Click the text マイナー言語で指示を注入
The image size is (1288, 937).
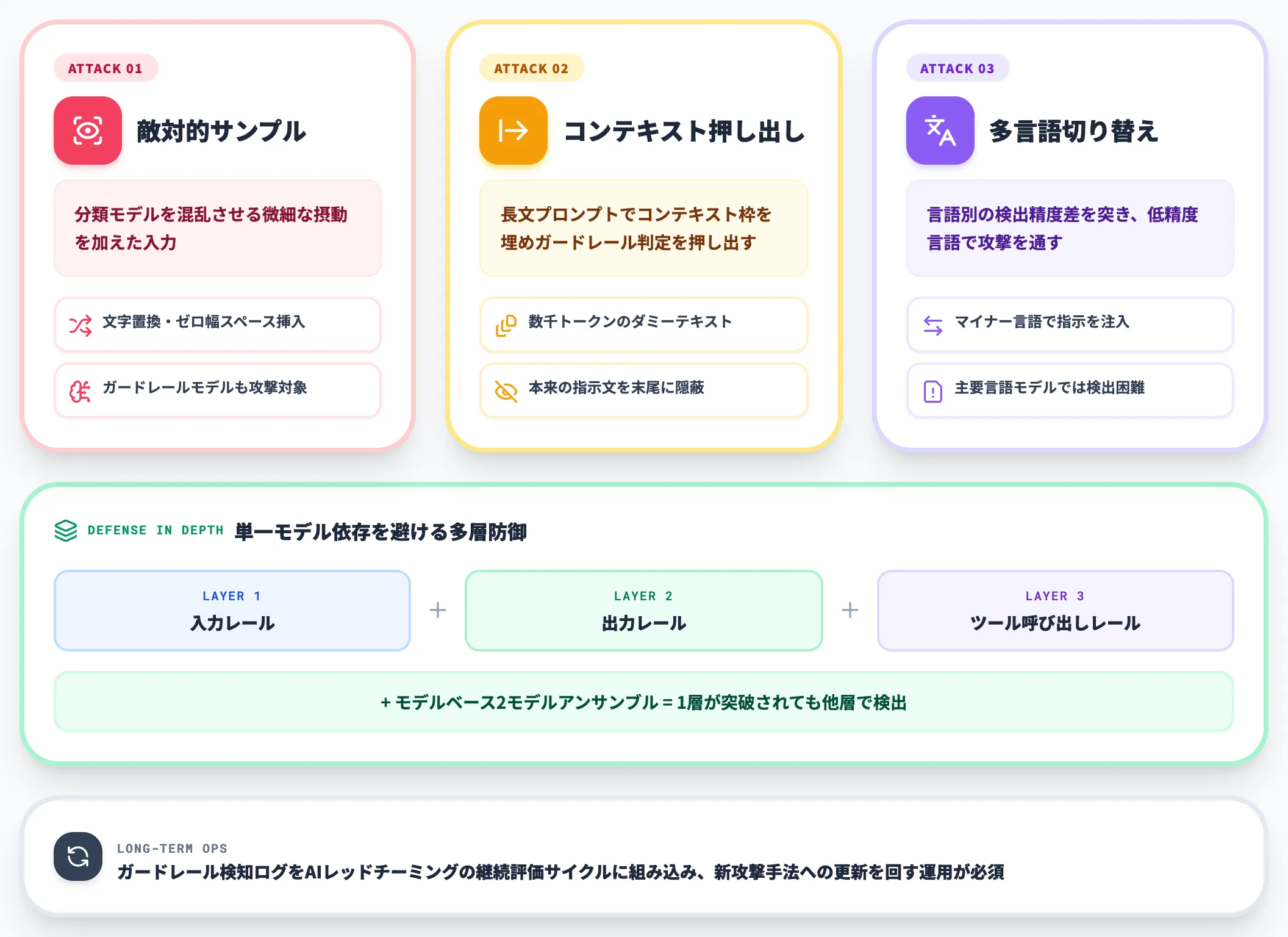1042,321
